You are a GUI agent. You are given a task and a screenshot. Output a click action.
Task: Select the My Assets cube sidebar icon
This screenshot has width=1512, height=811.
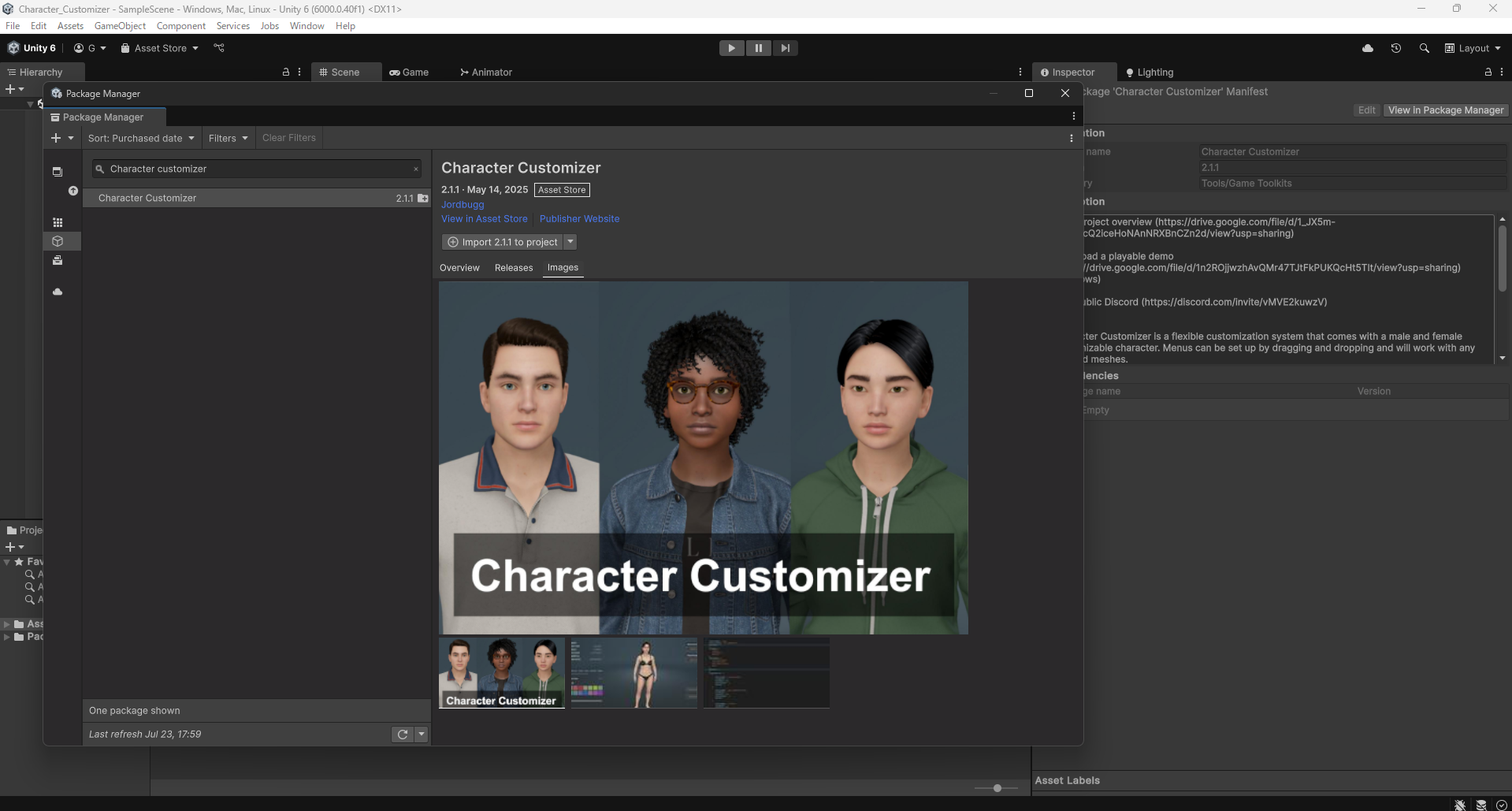point(58,241)
